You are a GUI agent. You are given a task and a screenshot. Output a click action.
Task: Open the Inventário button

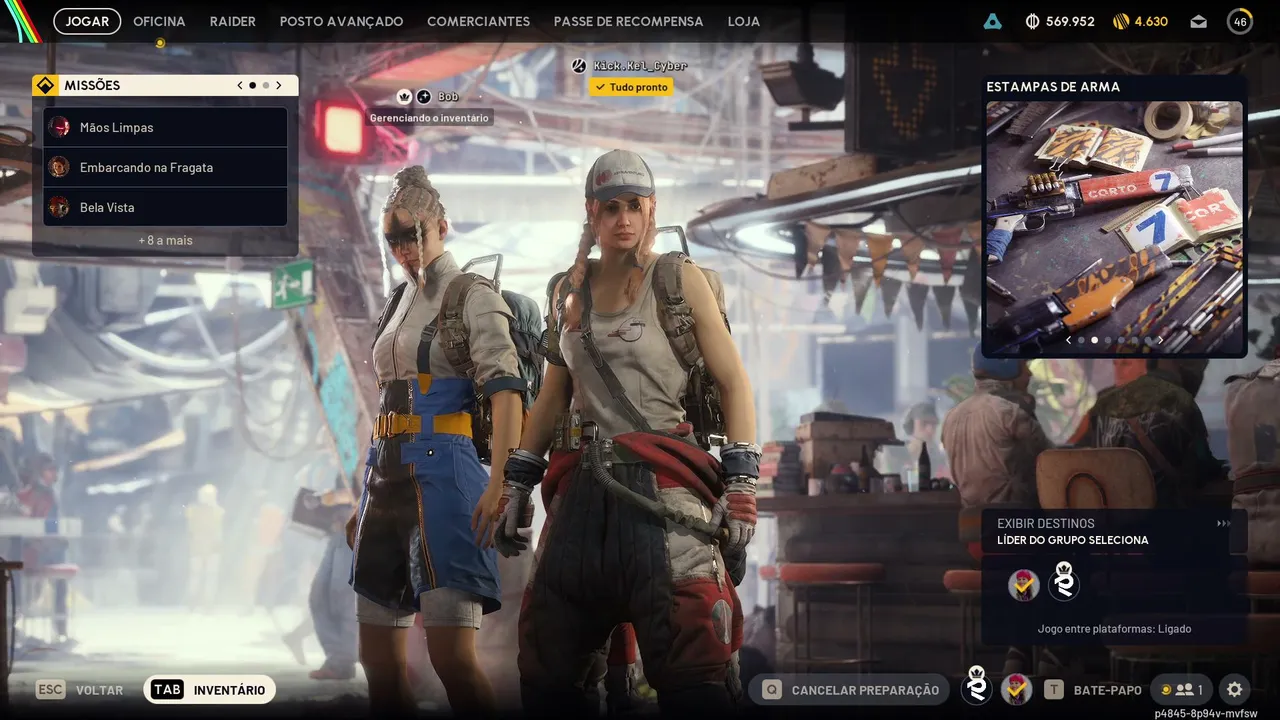pyautogui.click(x=210, y=689)
